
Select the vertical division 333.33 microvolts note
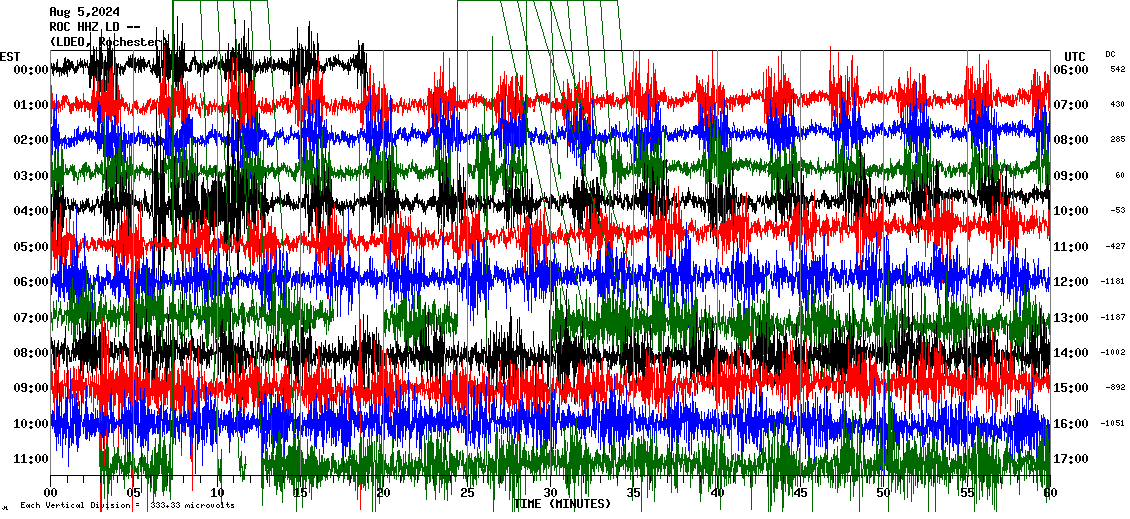click(x=125, y=506)
